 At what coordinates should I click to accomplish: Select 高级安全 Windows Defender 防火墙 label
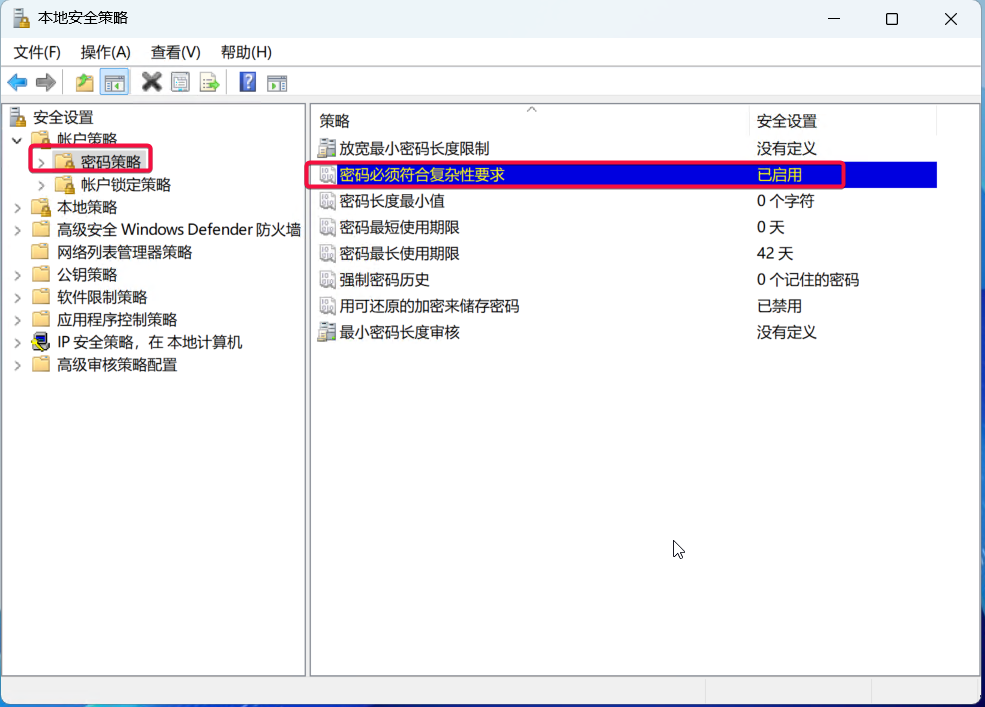178,229
